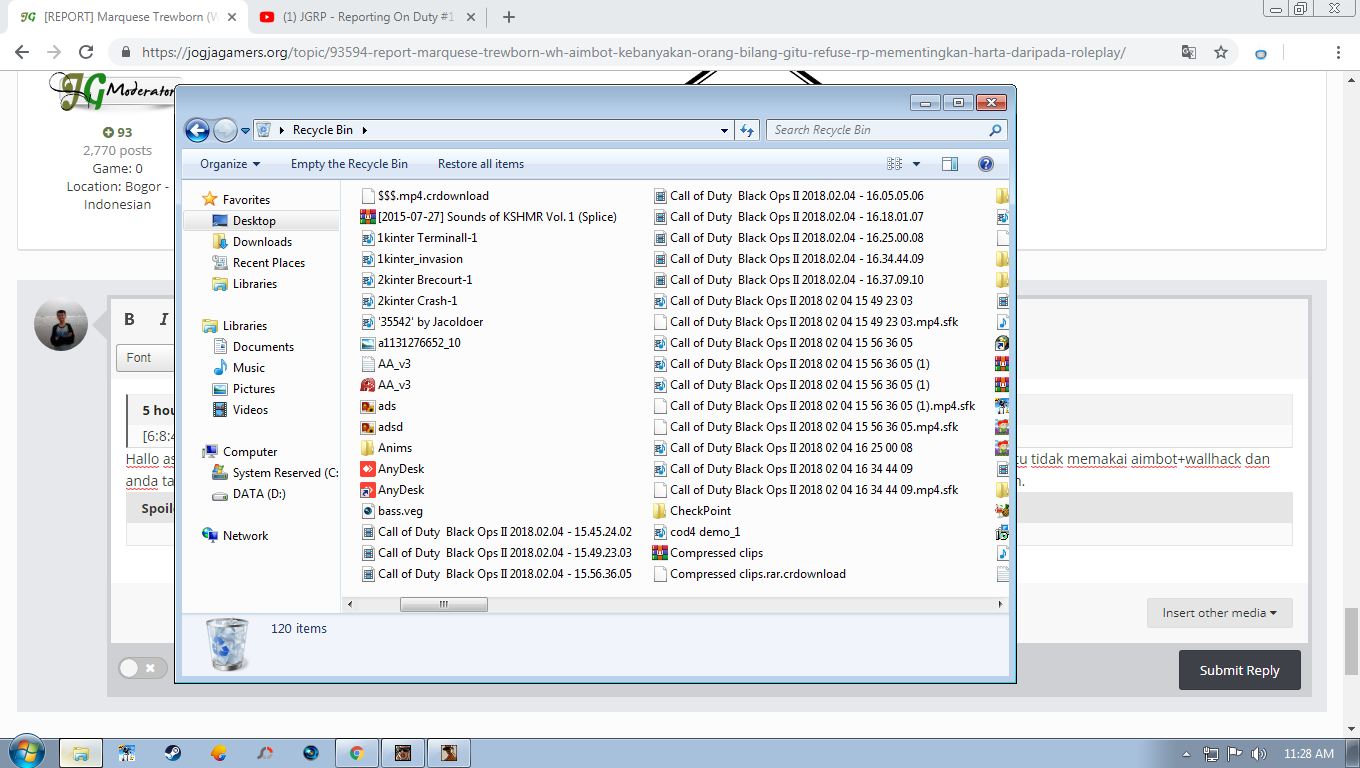Select Downloads in the navigation pane
Viewport: 1360px width, 768px height.
[262, 242]
